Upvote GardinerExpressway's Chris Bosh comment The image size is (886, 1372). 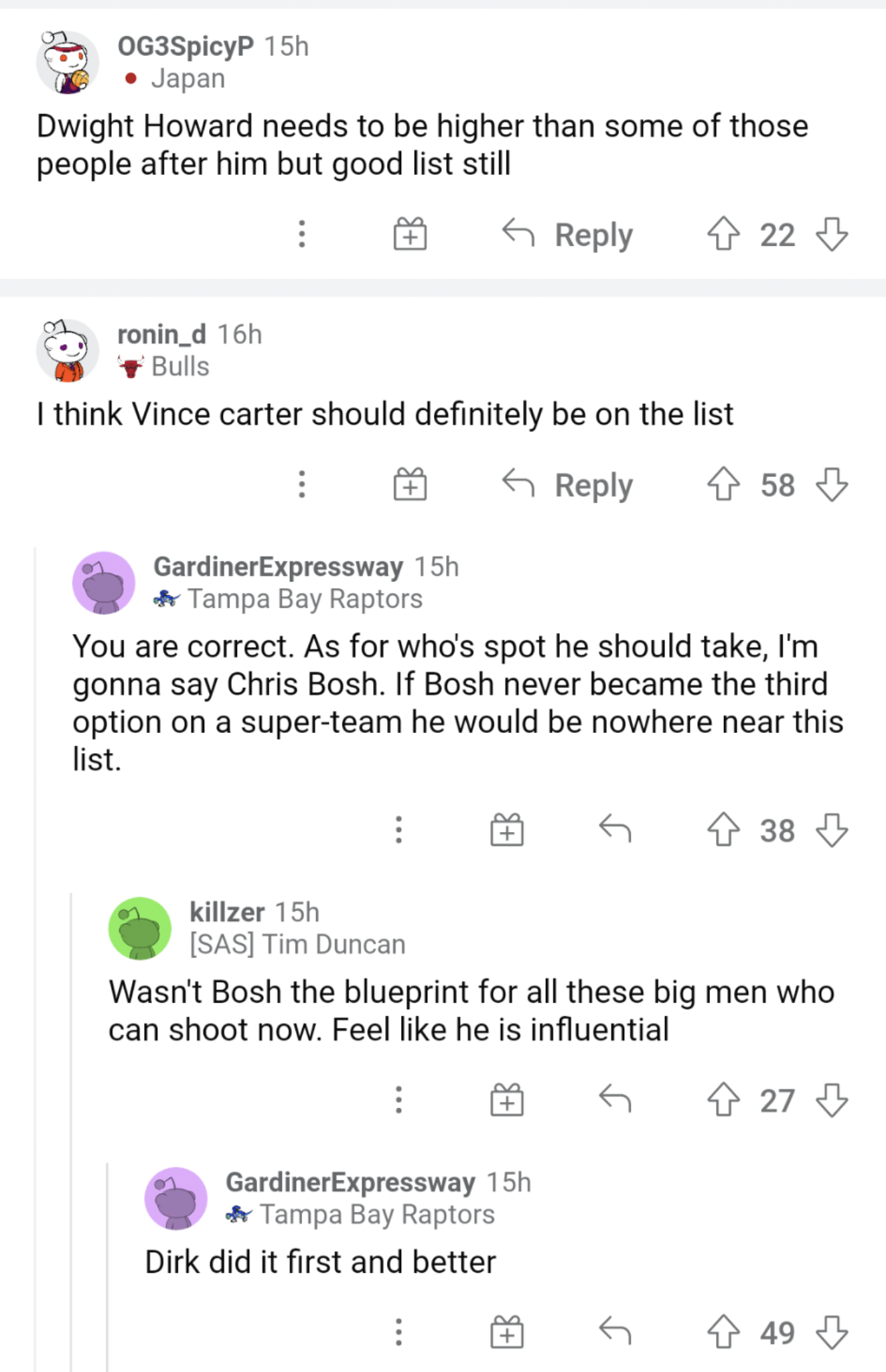click(723, 830)
